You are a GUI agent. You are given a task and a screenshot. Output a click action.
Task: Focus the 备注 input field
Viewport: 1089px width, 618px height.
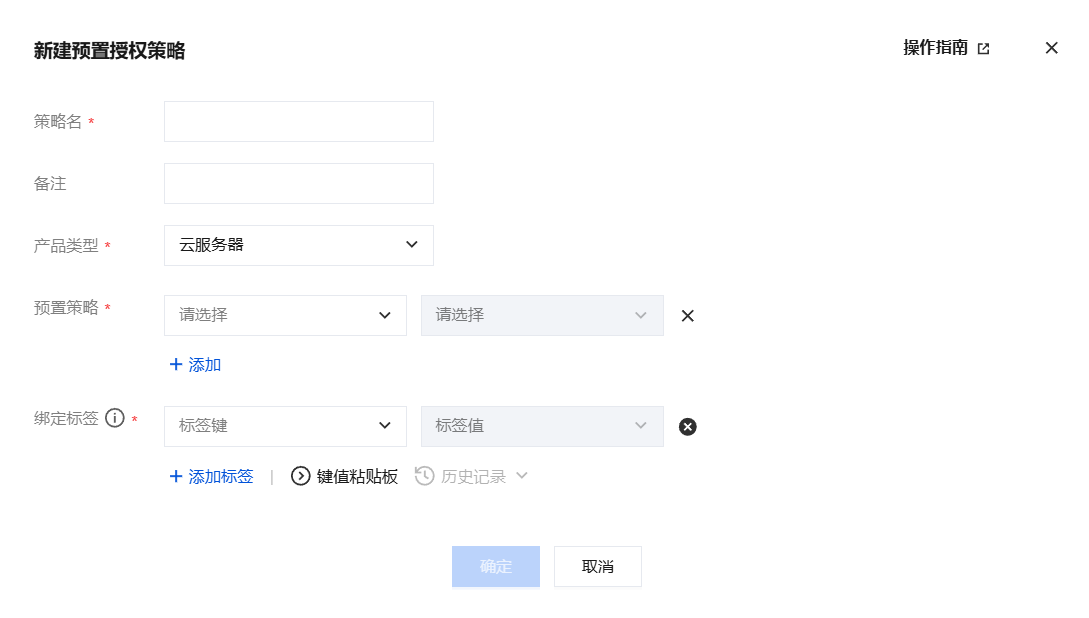299,183
